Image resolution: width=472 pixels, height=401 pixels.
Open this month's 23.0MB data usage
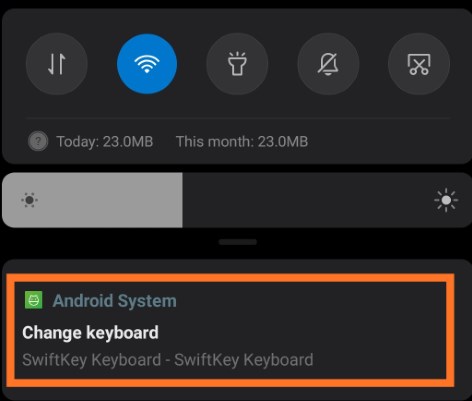(242, 142)
